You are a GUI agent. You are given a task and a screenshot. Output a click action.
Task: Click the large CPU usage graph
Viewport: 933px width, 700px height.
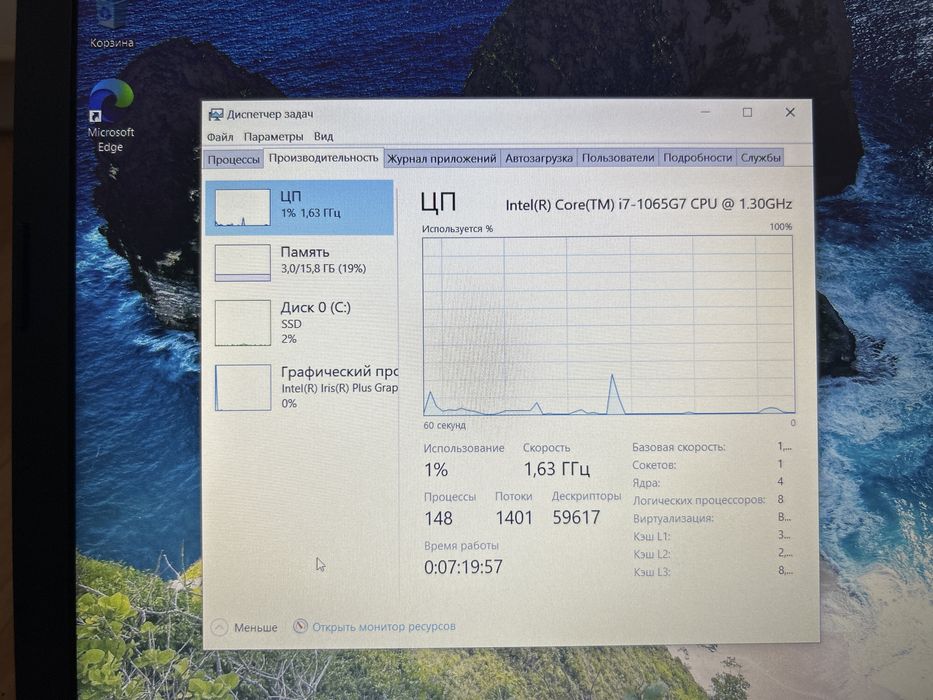tap(608, 326)
